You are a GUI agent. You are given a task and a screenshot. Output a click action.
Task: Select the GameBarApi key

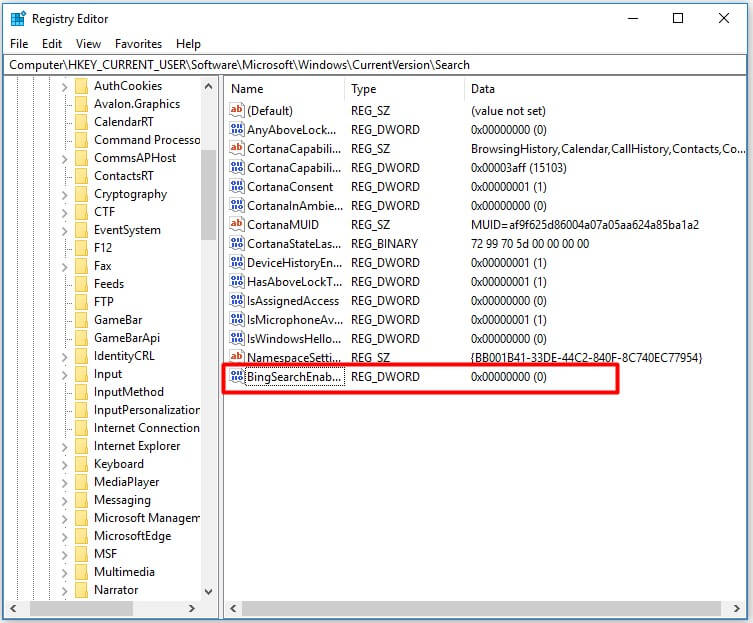127,338
